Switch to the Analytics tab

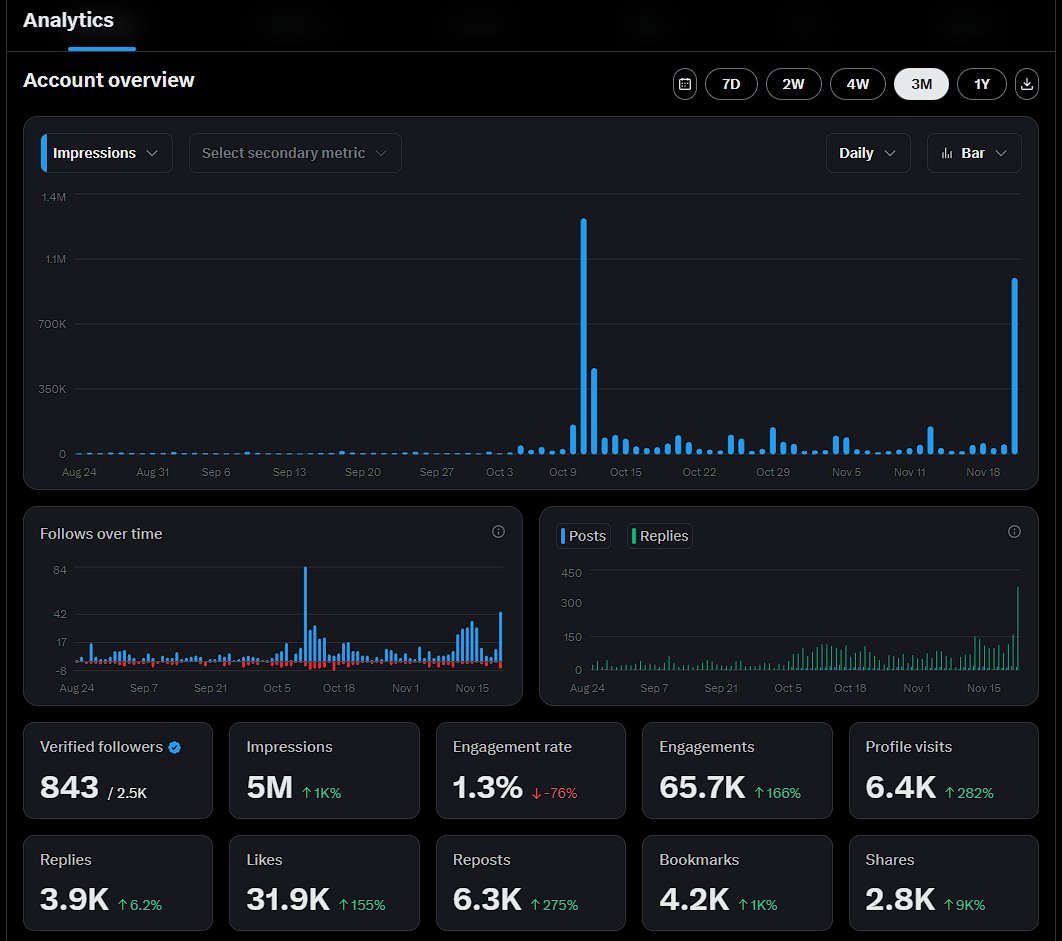[68, 20]
